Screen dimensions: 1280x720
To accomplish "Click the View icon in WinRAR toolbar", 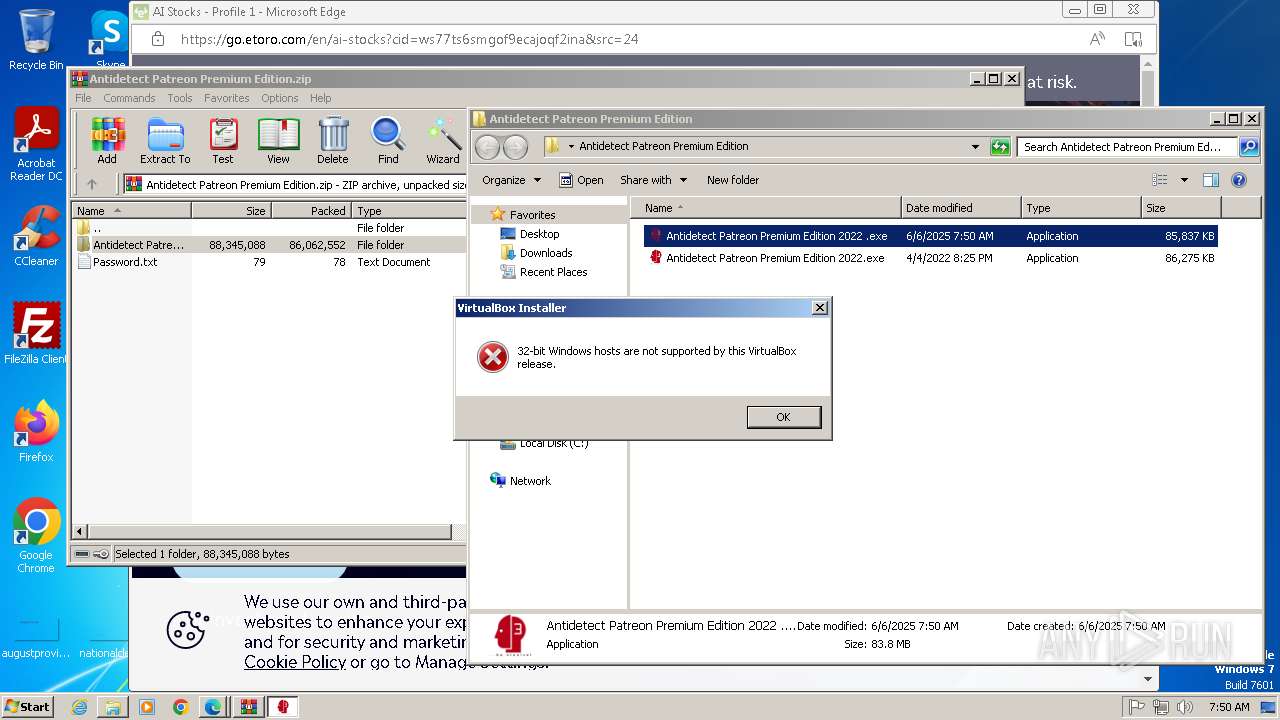I will (278, 140).
